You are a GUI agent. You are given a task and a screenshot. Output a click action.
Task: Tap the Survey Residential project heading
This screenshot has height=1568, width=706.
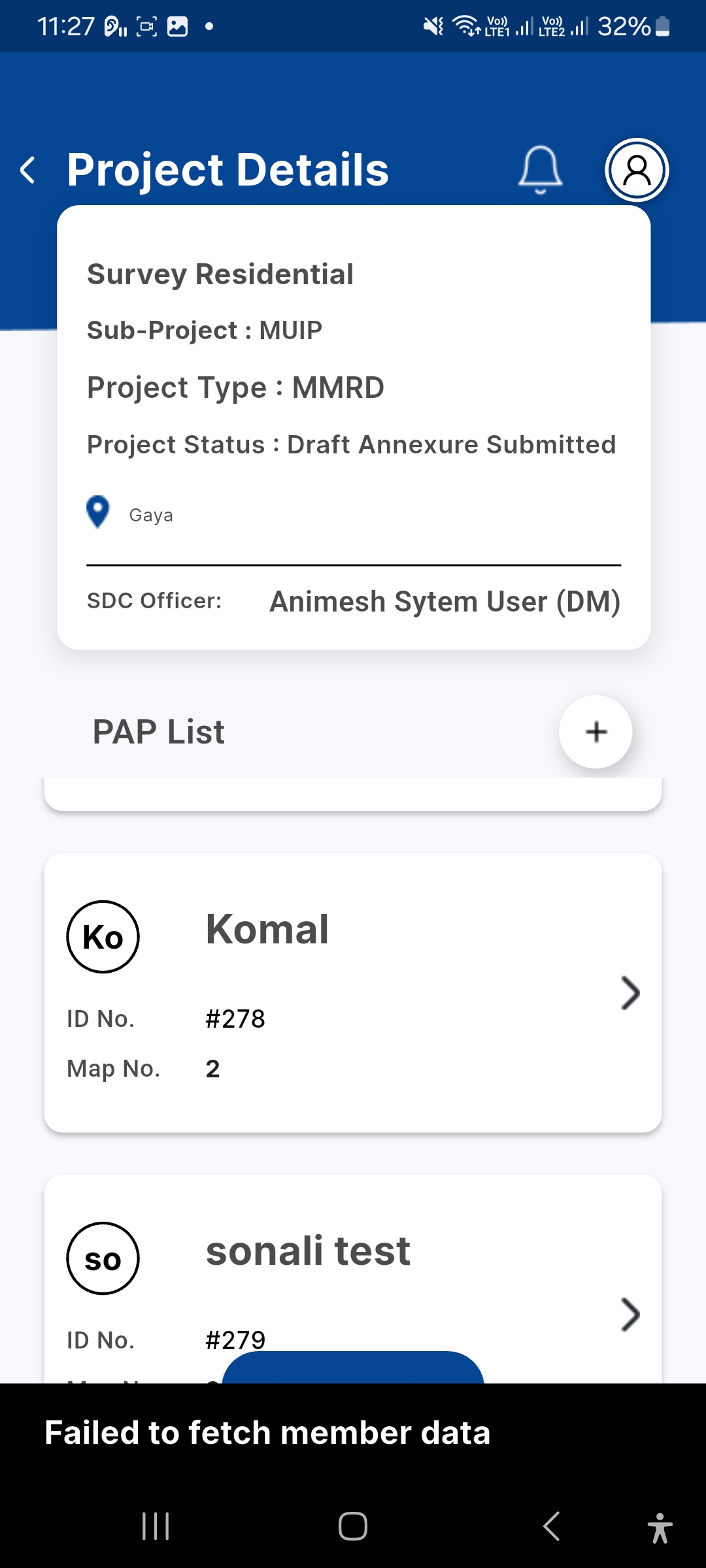pos(220,274)
